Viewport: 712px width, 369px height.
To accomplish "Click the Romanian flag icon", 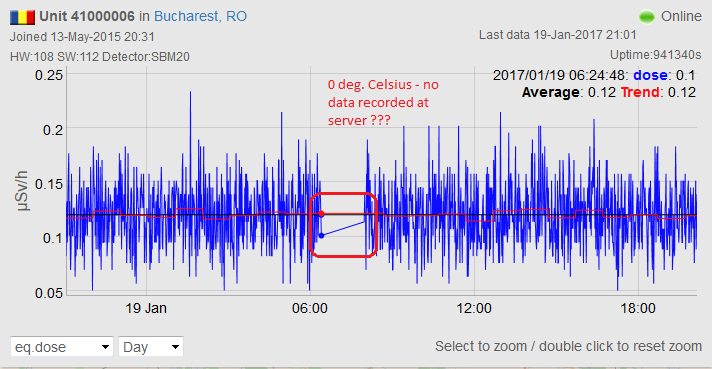I will (x=23, y=17).
